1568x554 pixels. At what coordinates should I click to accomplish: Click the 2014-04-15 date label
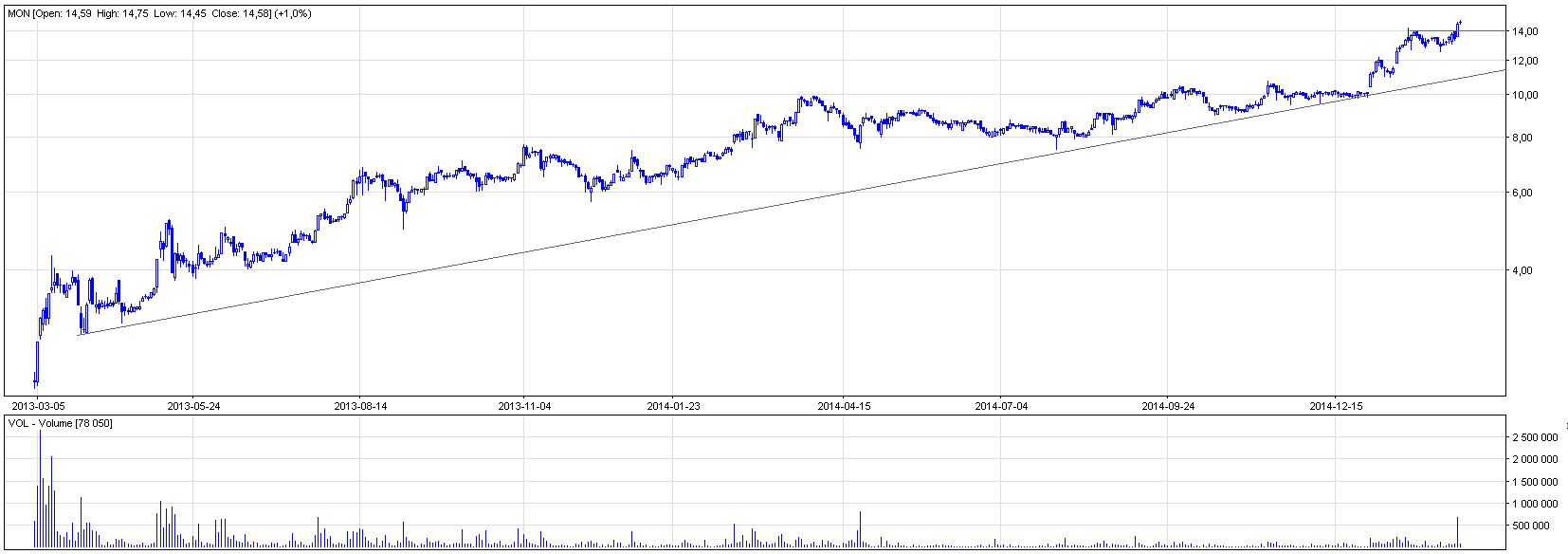point(844,406)
